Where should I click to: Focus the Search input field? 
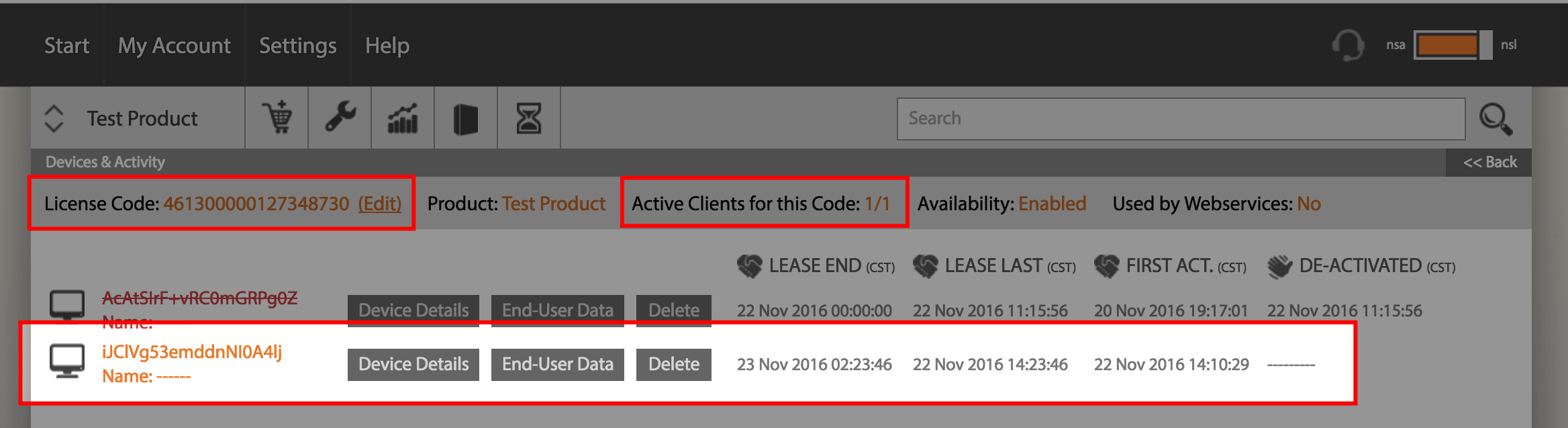(x=1181, y=119)
